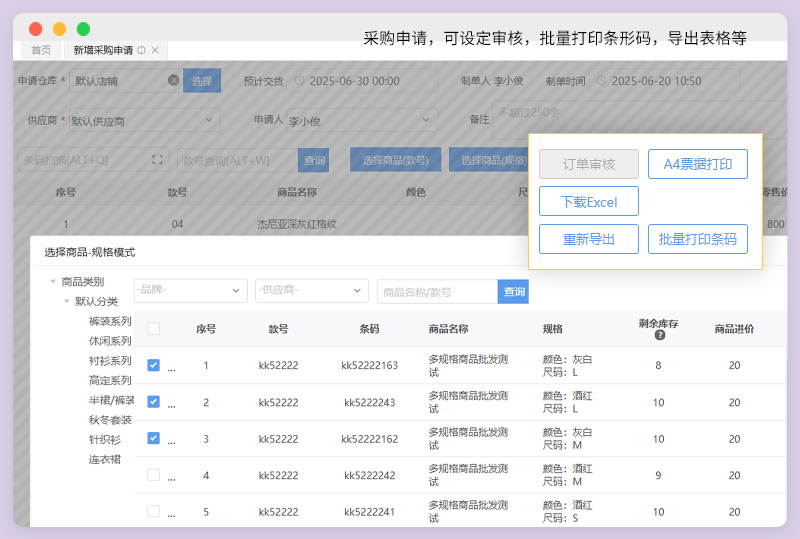Screen dimensions: 800x539
Task: Click the 申请仓库 默认店铺 input
Action: click(x=126, y=81)
